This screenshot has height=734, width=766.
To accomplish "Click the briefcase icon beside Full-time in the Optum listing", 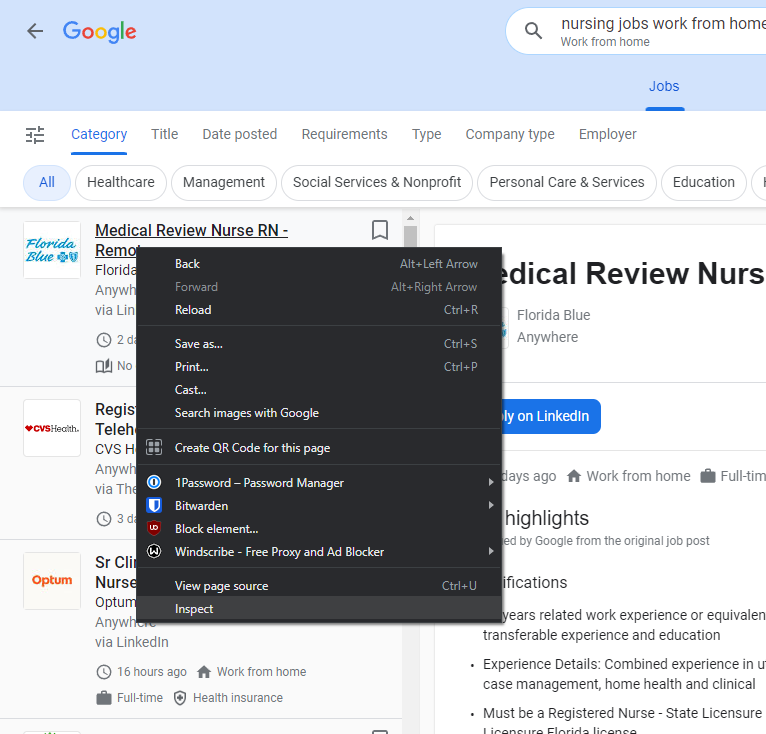I will click(x=104, y=698).
